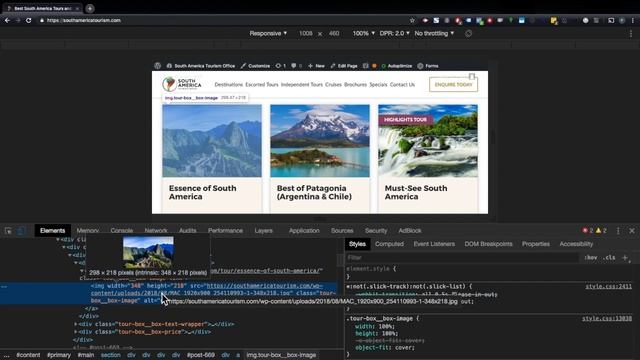
Task: Click New in the WordPress admin bar
Action: tap(316, 66)
